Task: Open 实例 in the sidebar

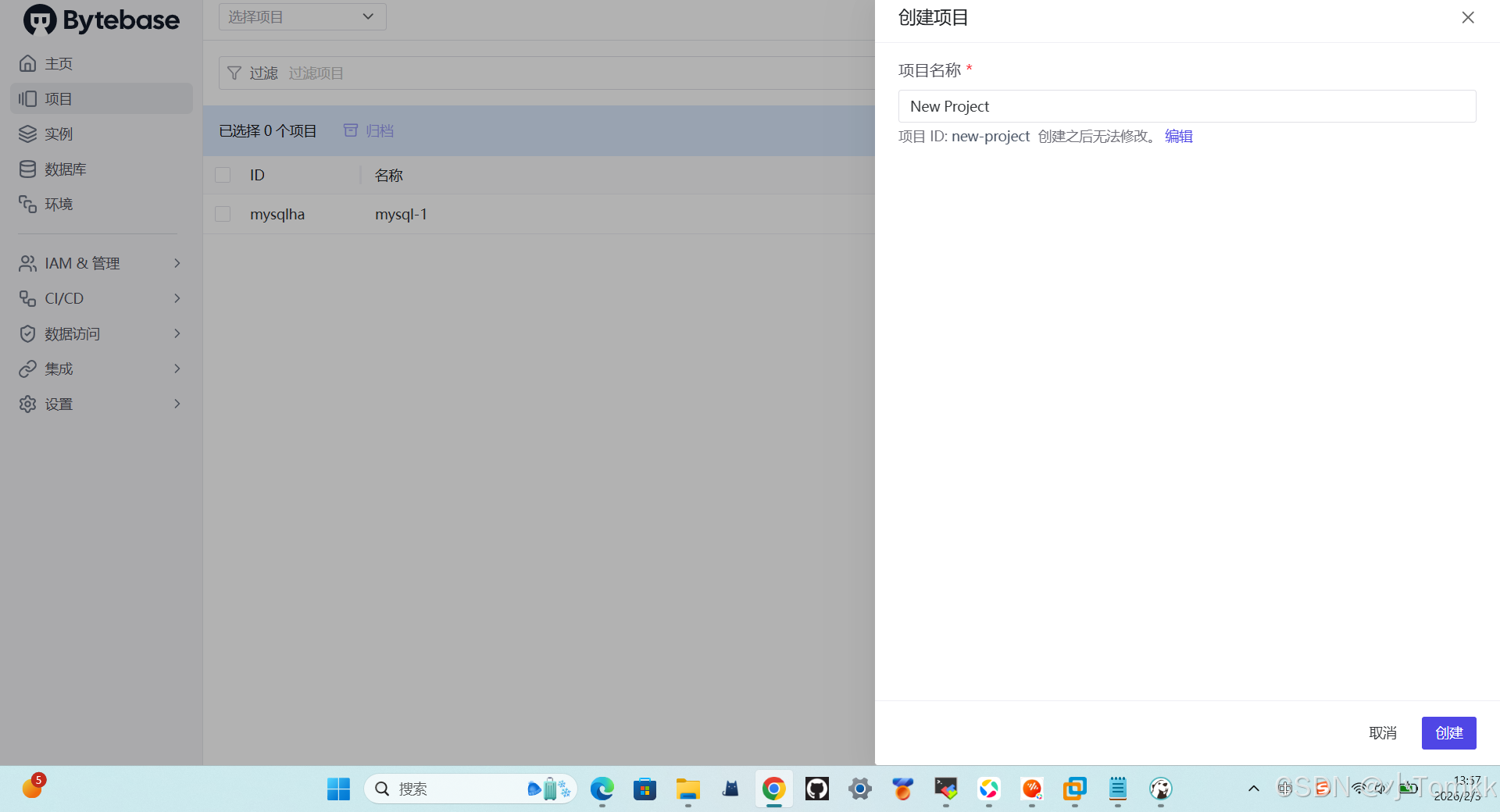Action: (x=102, y=134)
